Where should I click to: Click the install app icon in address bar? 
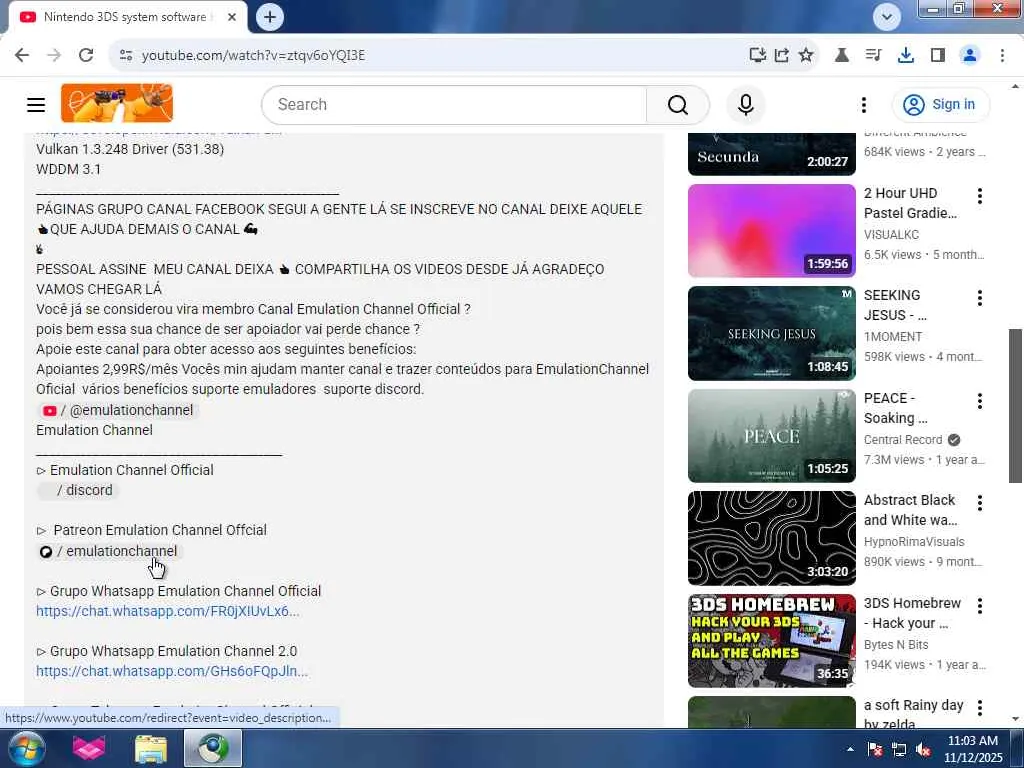pos(758,56)
